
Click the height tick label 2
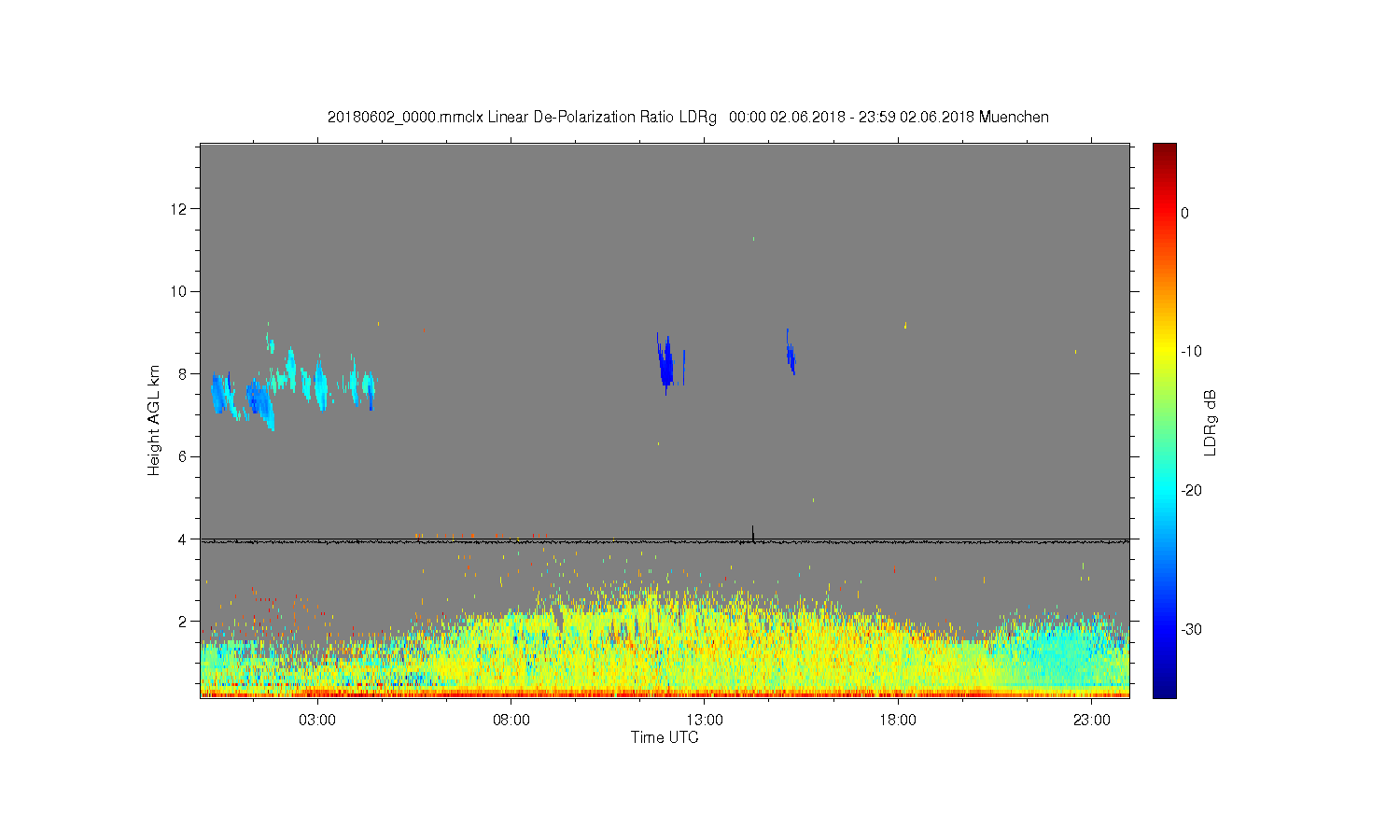(183, 622)
